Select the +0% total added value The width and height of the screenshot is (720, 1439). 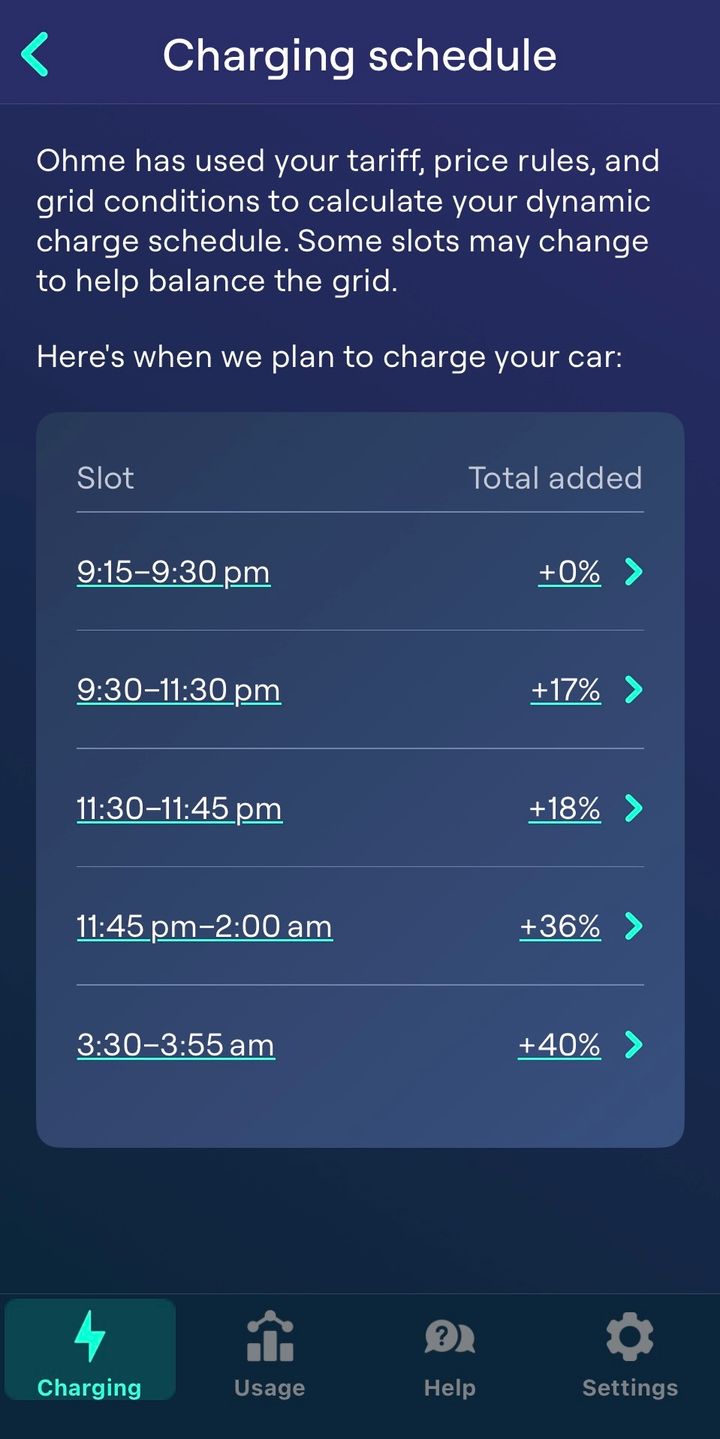coord(569,572)
